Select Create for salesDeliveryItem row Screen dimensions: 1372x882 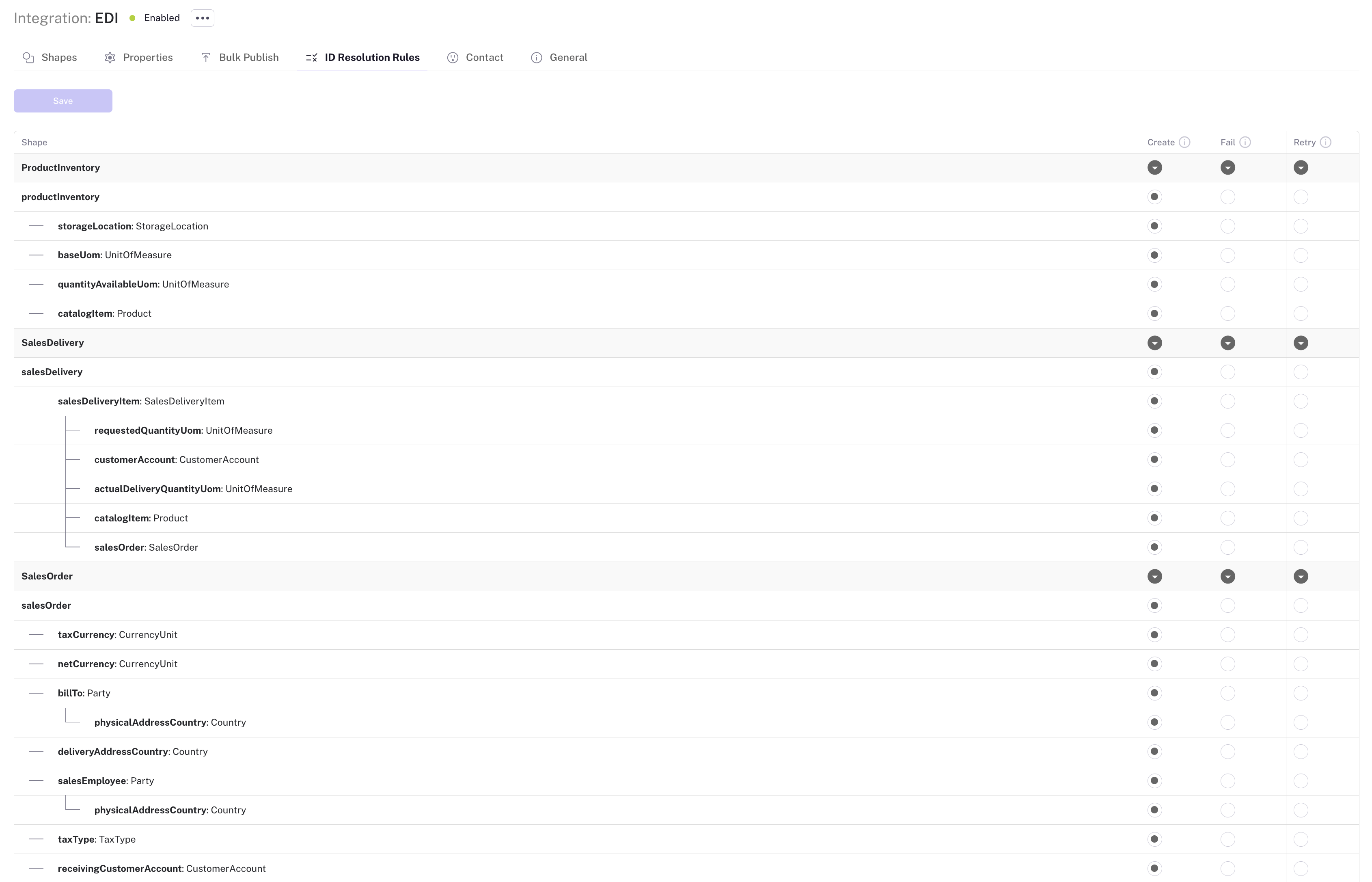click(1154, 401)
